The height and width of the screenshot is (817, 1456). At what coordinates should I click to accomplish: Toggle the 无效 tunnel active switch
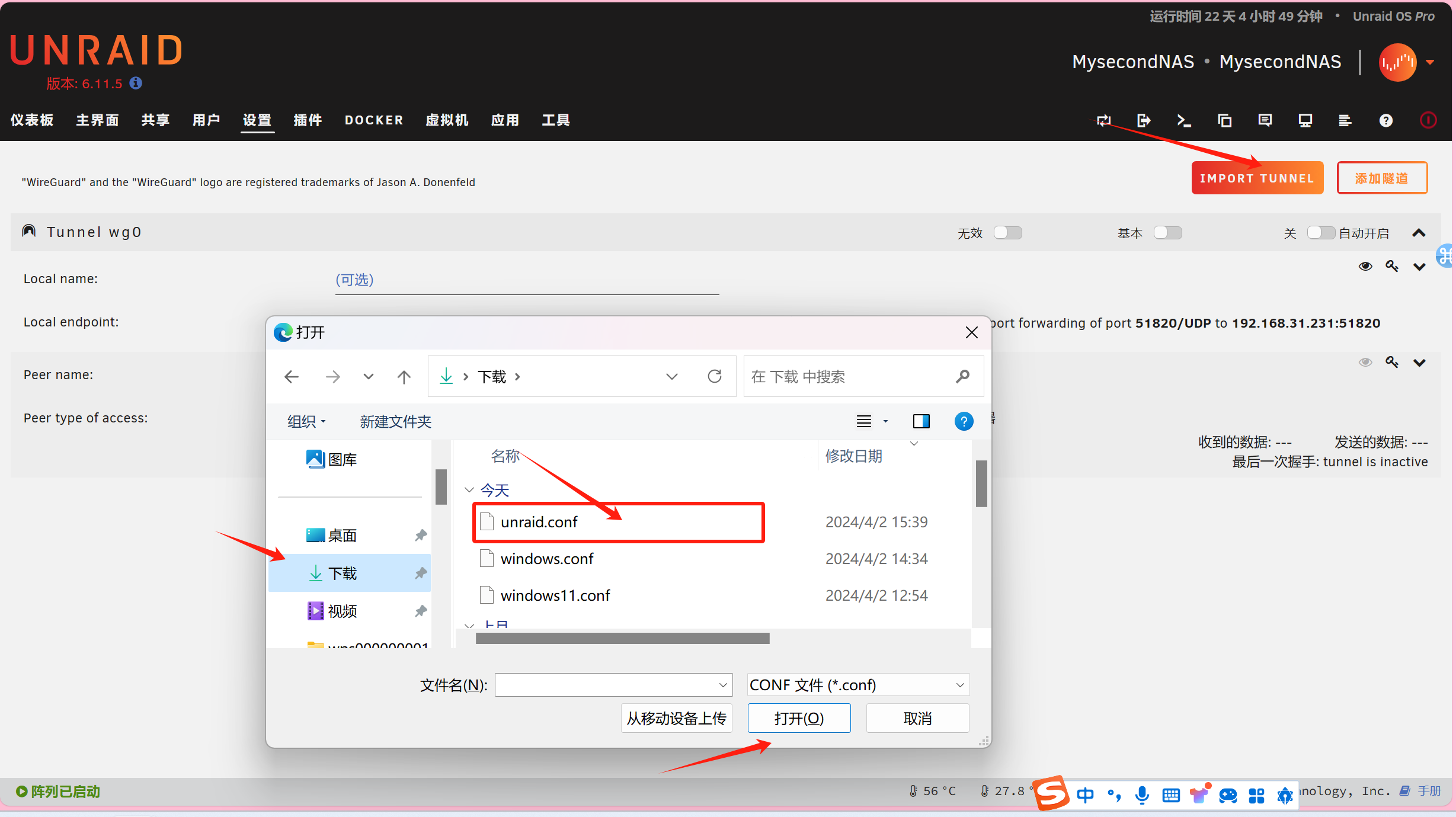coord(1008,233)
